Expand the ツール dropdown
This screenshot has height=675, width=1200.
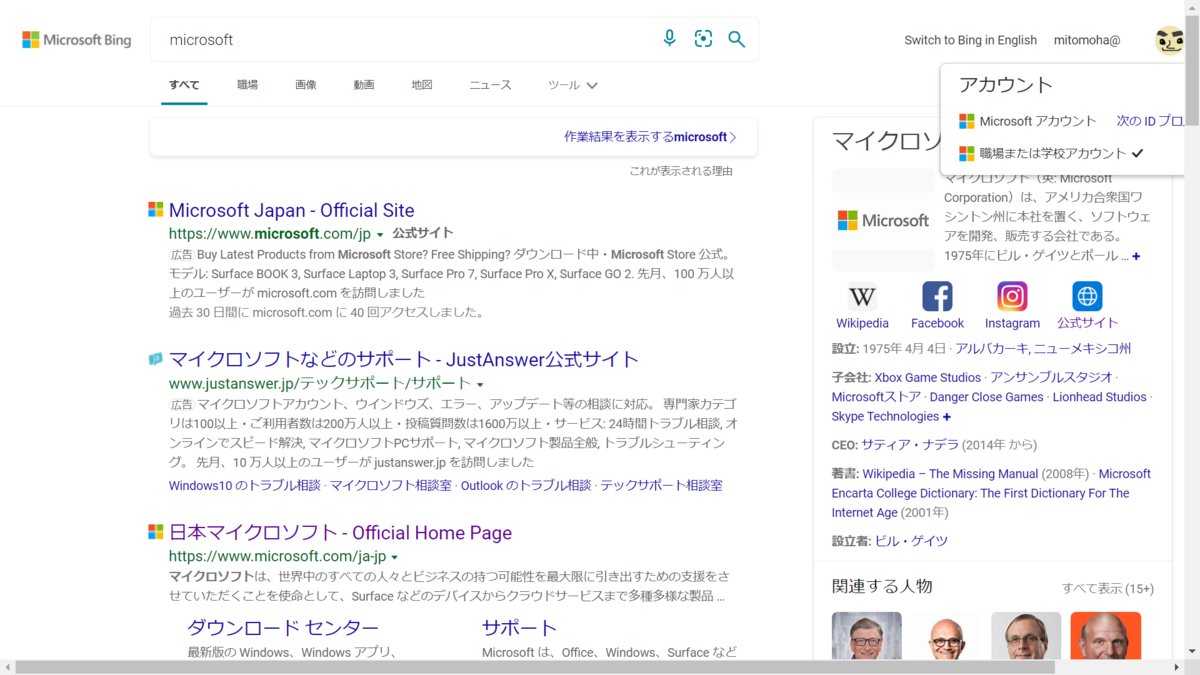[573, 85]
